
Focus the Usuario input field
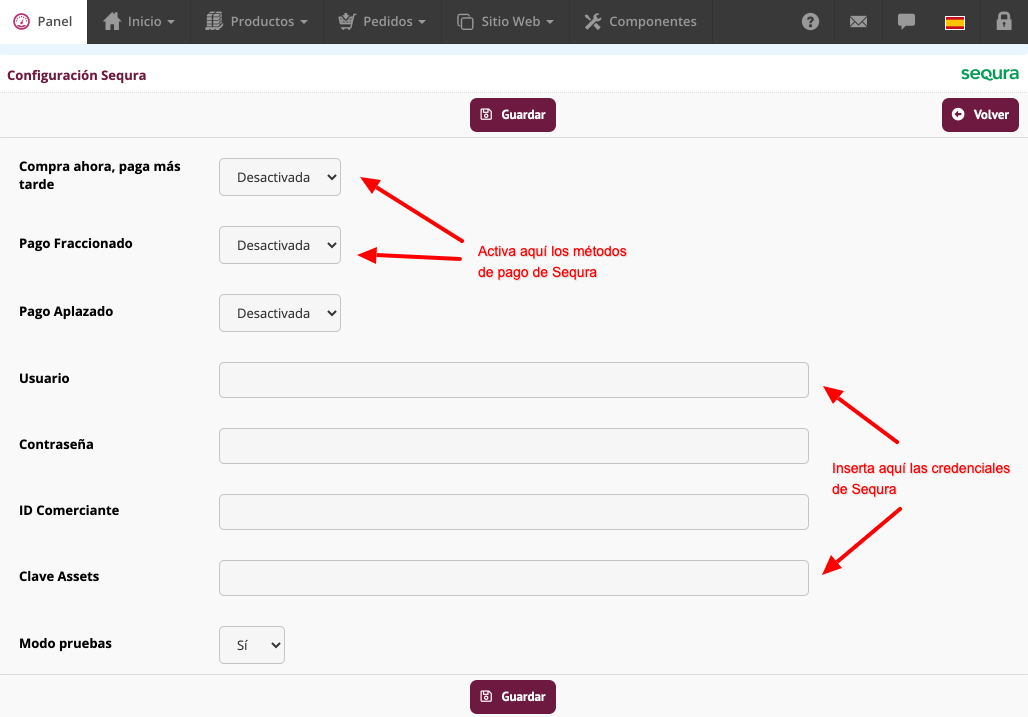(x=514, y=380)
